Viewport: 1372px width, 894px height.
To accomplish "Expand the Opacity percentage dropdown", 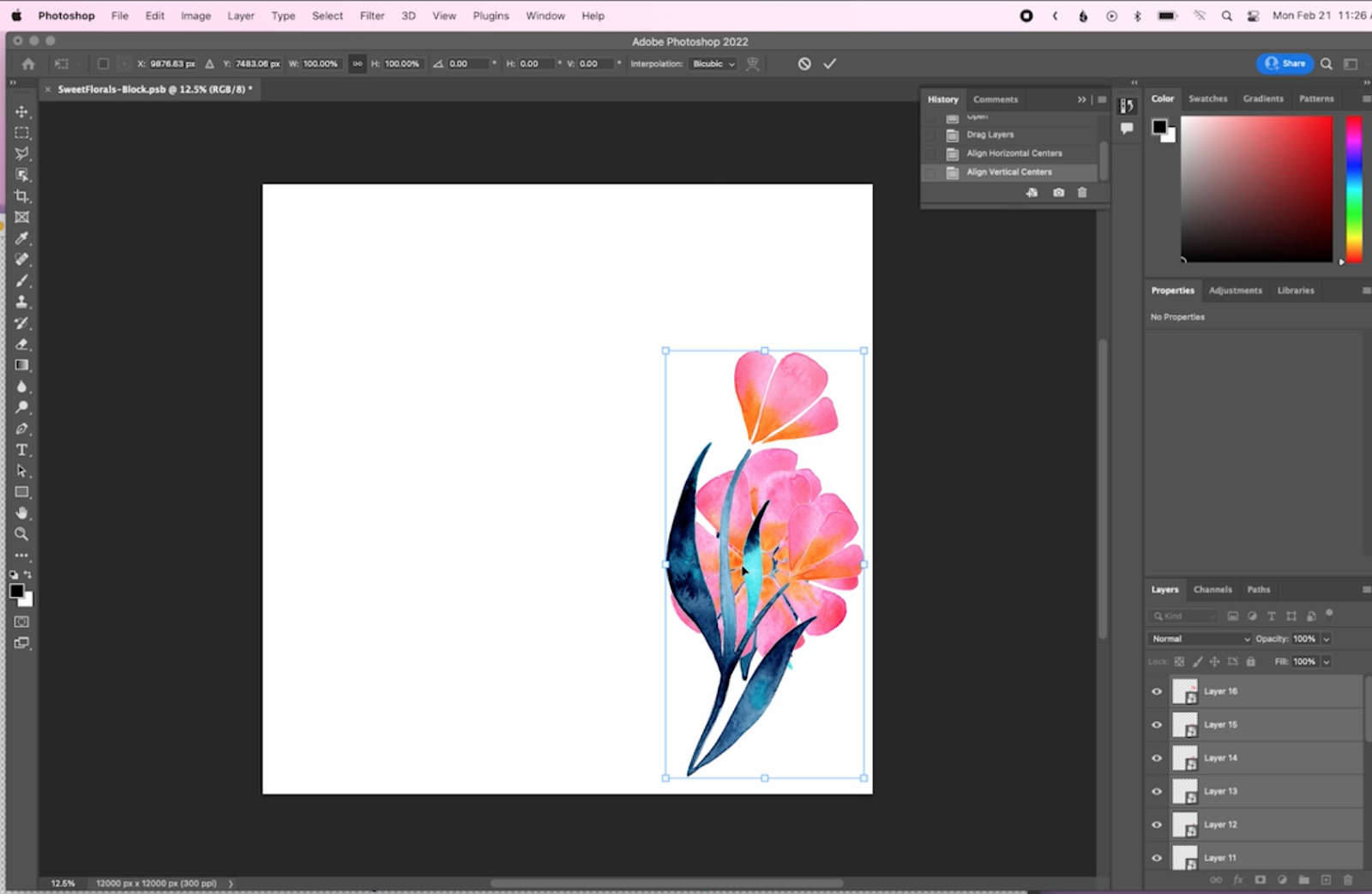I will tap(1326, 638).
